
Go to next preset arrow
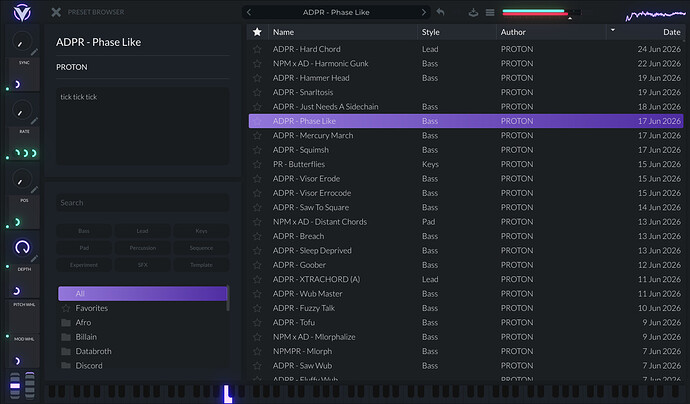click(424, 12)
